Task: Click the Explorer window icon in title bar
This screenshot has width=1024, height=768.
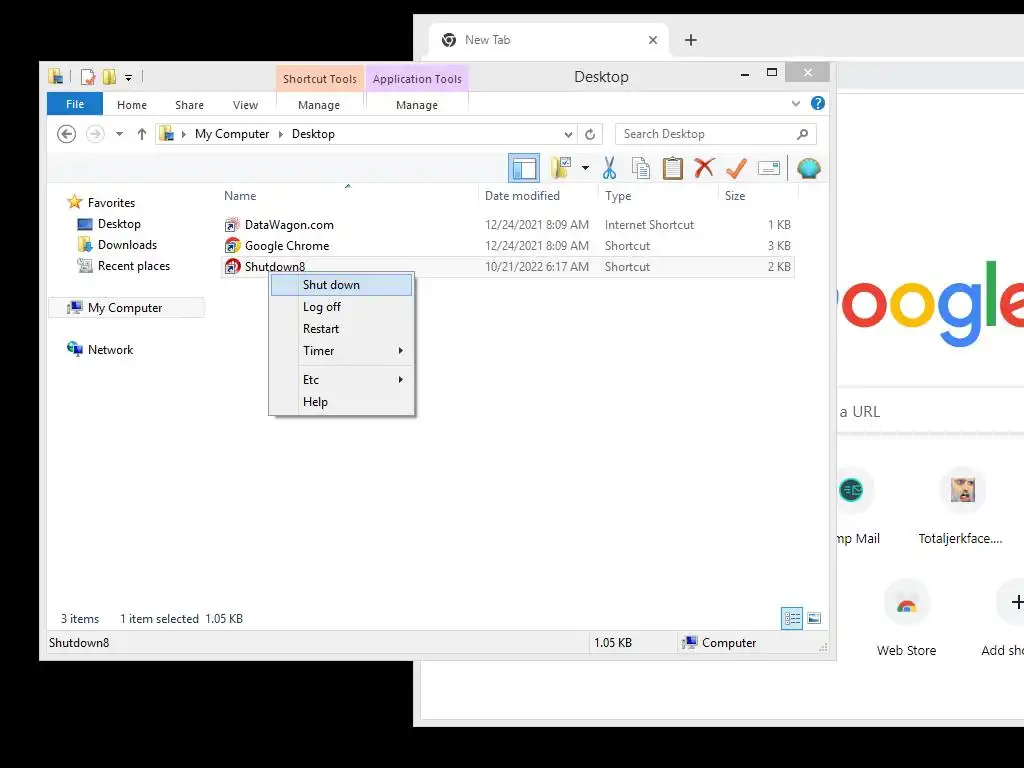Action: (x=56, y=77)
